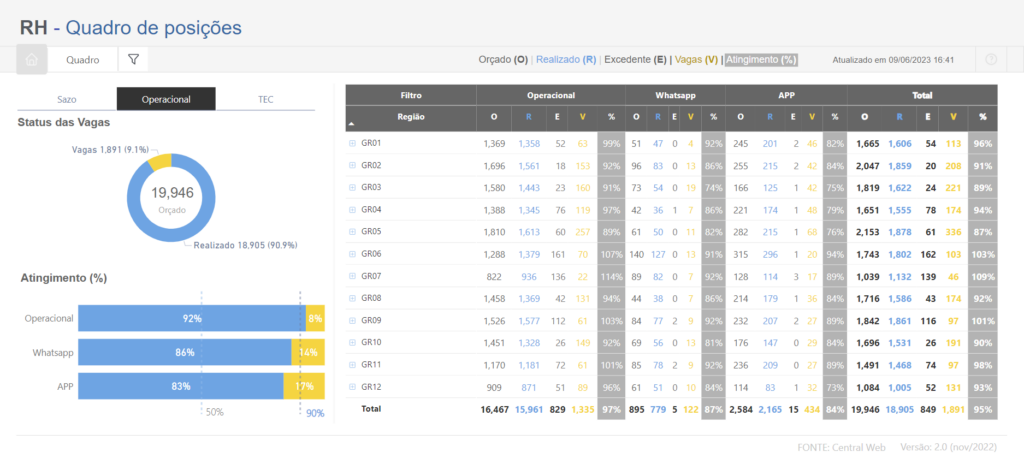Click the 90% reference line label
This screenshot has width=1024, height=458.
coord(315,413)
